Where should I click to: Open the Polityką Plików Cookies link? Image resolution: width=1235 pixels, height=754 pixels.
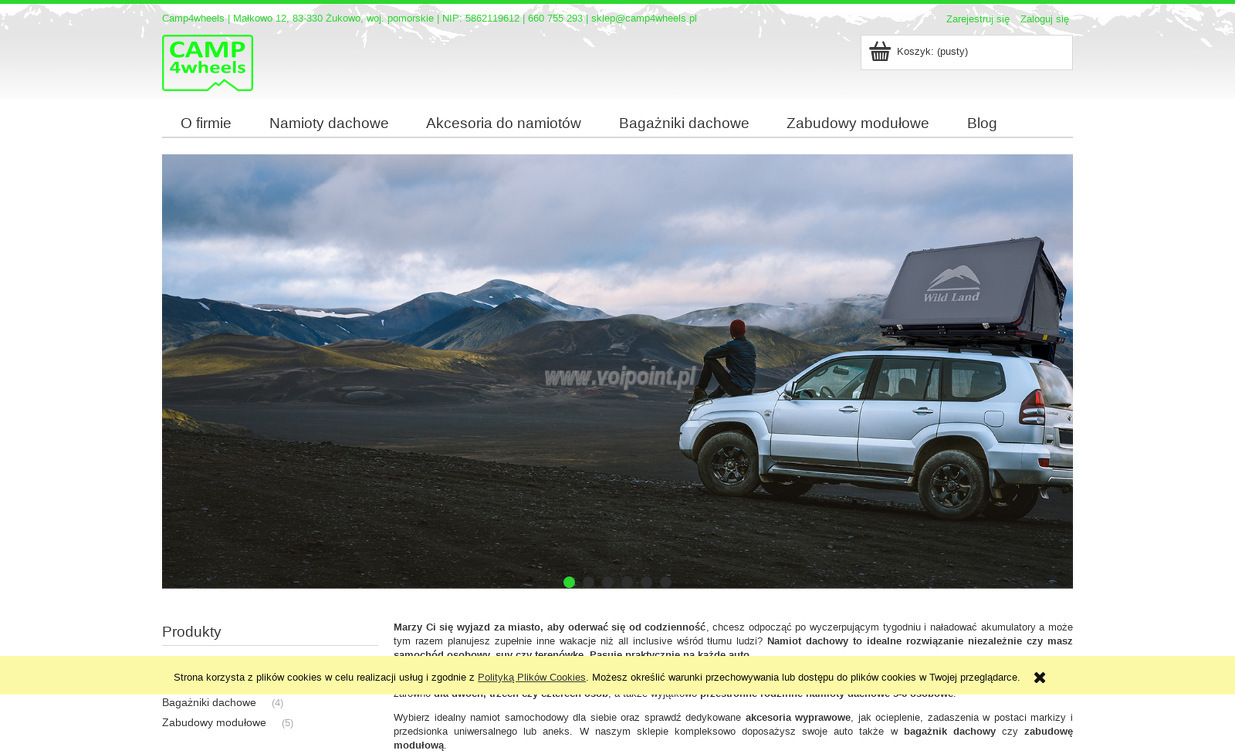(532, 677)
